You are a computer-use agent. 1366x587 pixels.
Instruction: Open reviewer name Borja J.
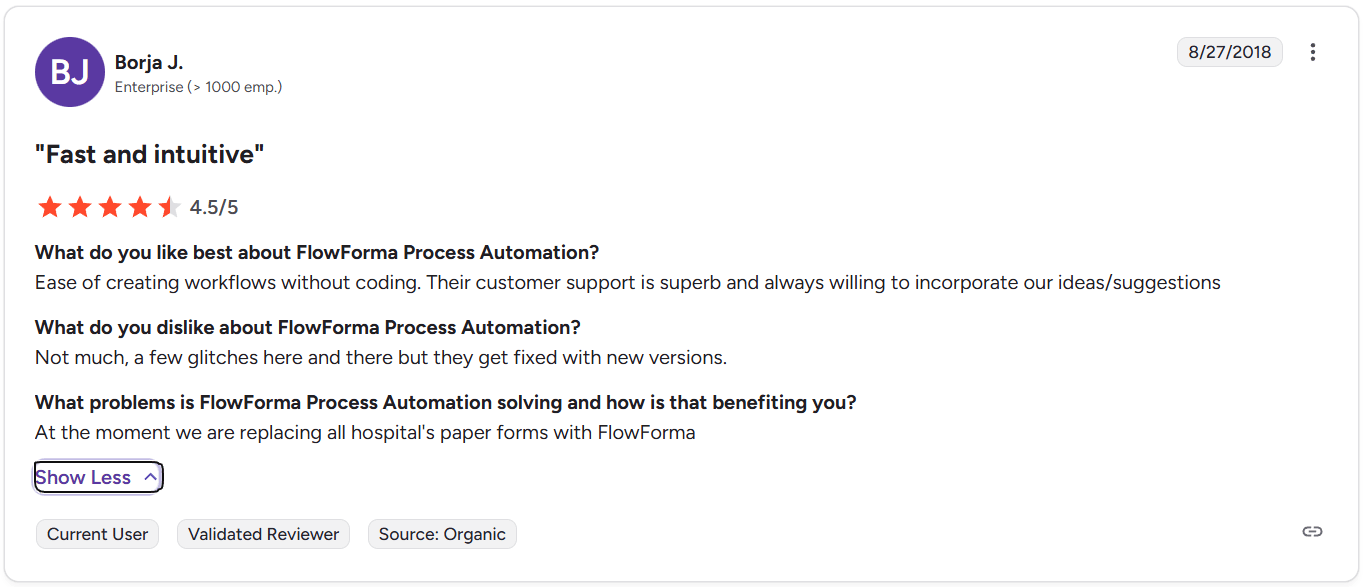tap(149, 63)
